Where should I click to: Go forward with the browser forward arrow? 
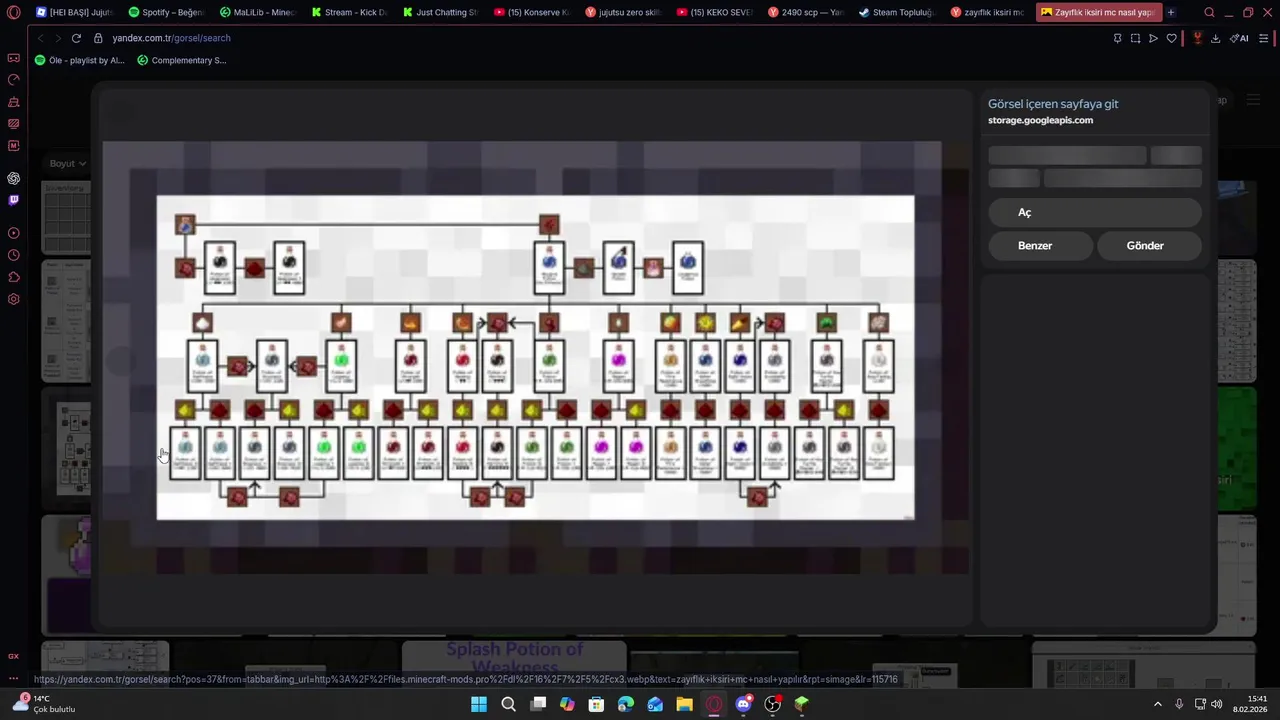pyautogui.click(x=57, y=38)
